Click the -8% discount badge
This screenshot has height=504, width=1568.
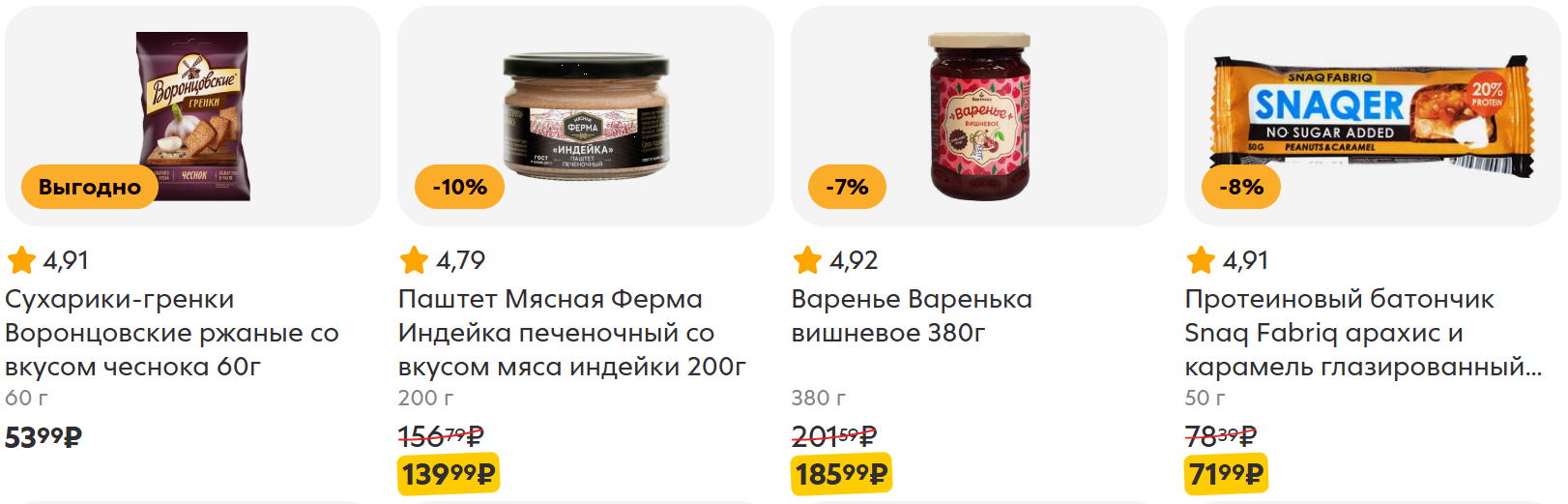point(1241,187)
